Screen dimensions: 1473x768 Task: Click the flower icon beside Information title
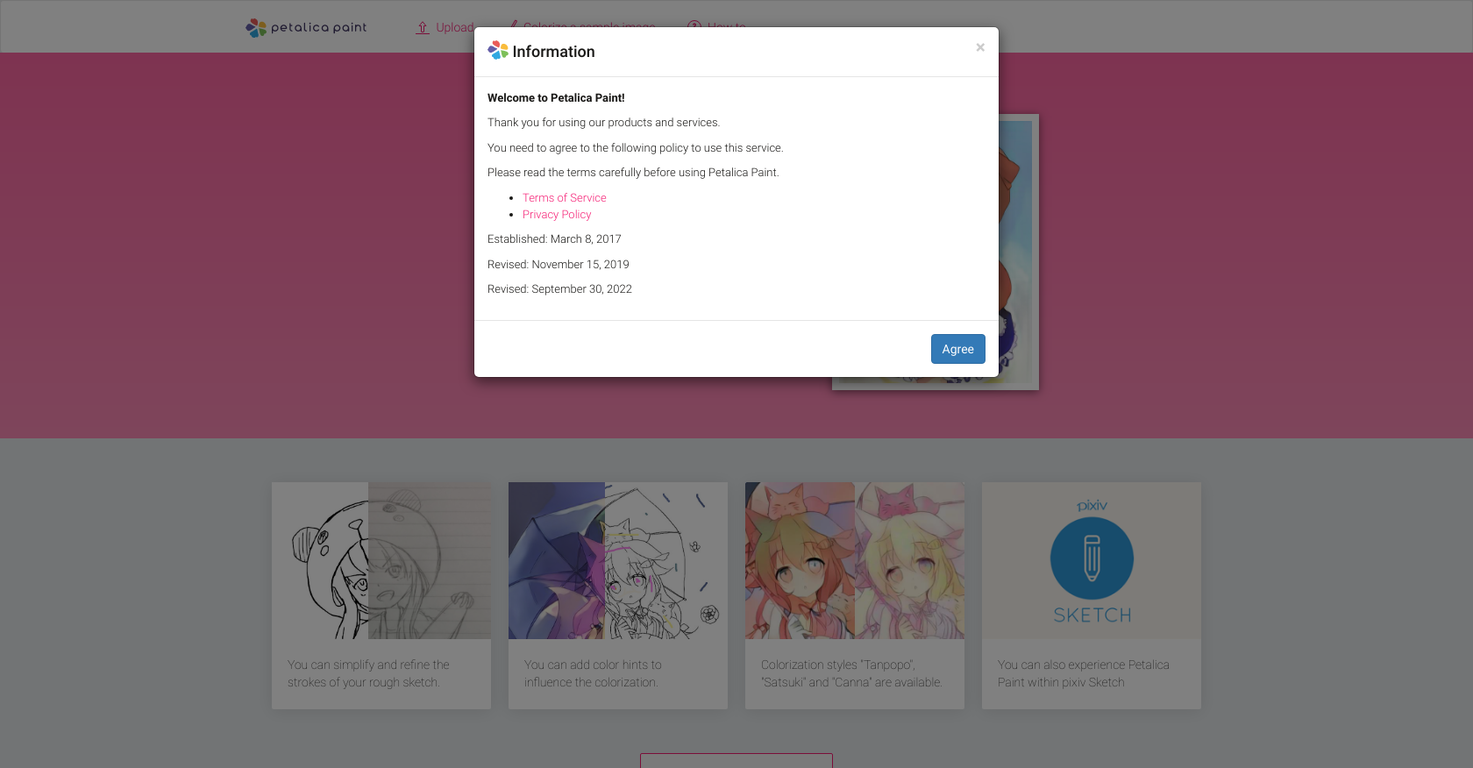pos(498,51)
